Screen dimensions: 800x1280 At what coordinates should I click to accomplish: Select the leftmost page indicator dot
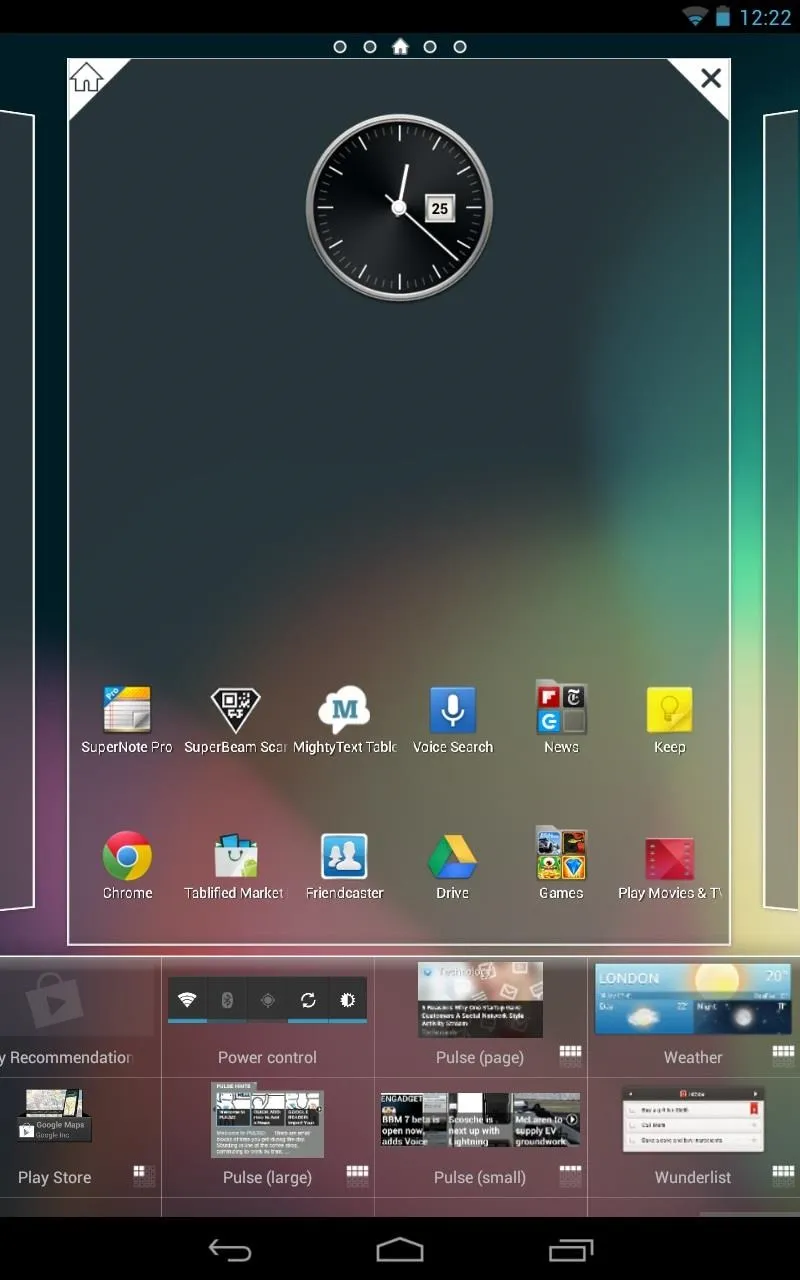coord(340,47)
